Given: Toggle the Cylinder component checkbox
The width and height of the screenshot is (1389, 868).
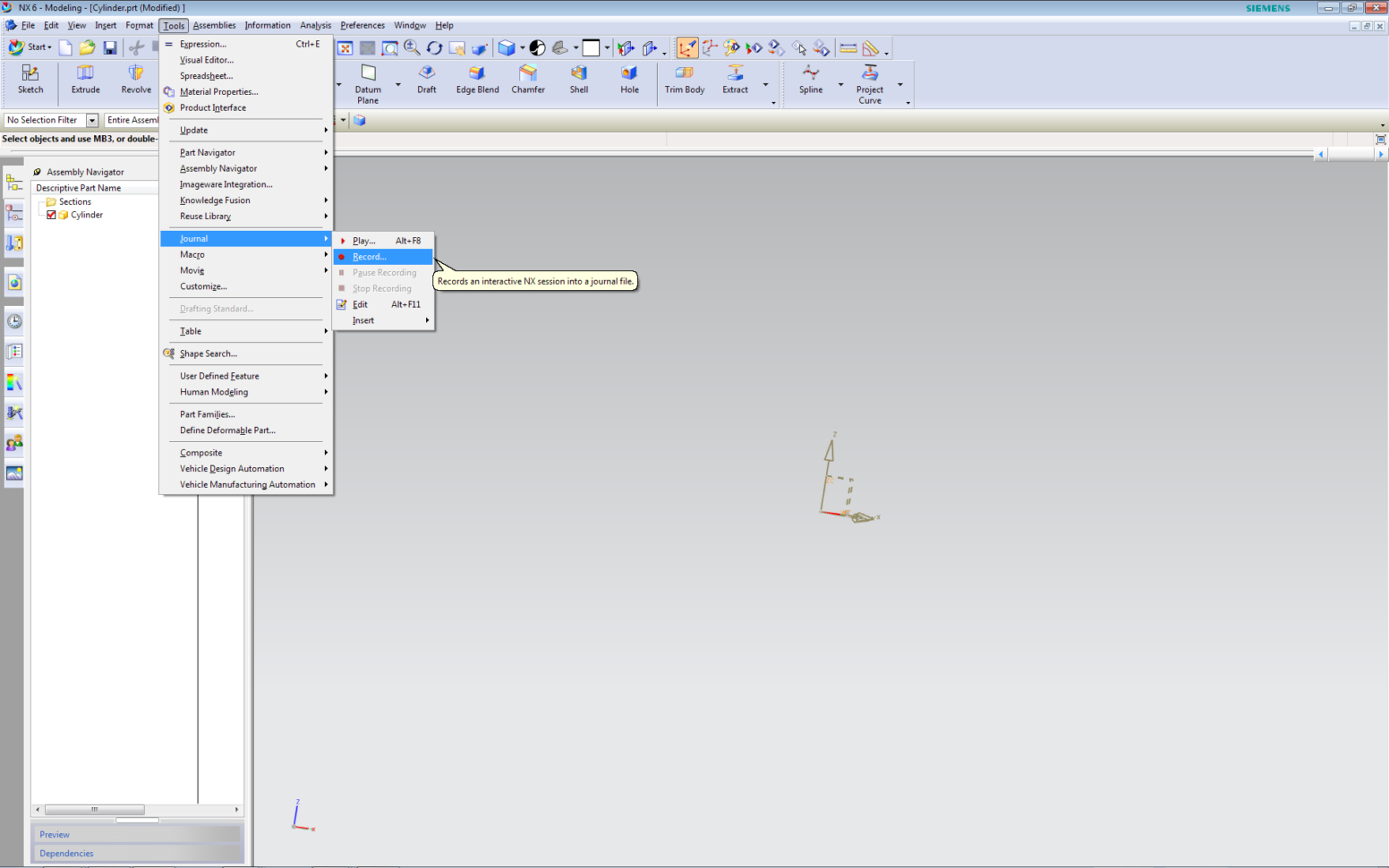Looking at the screenshot, I should 51,215.
